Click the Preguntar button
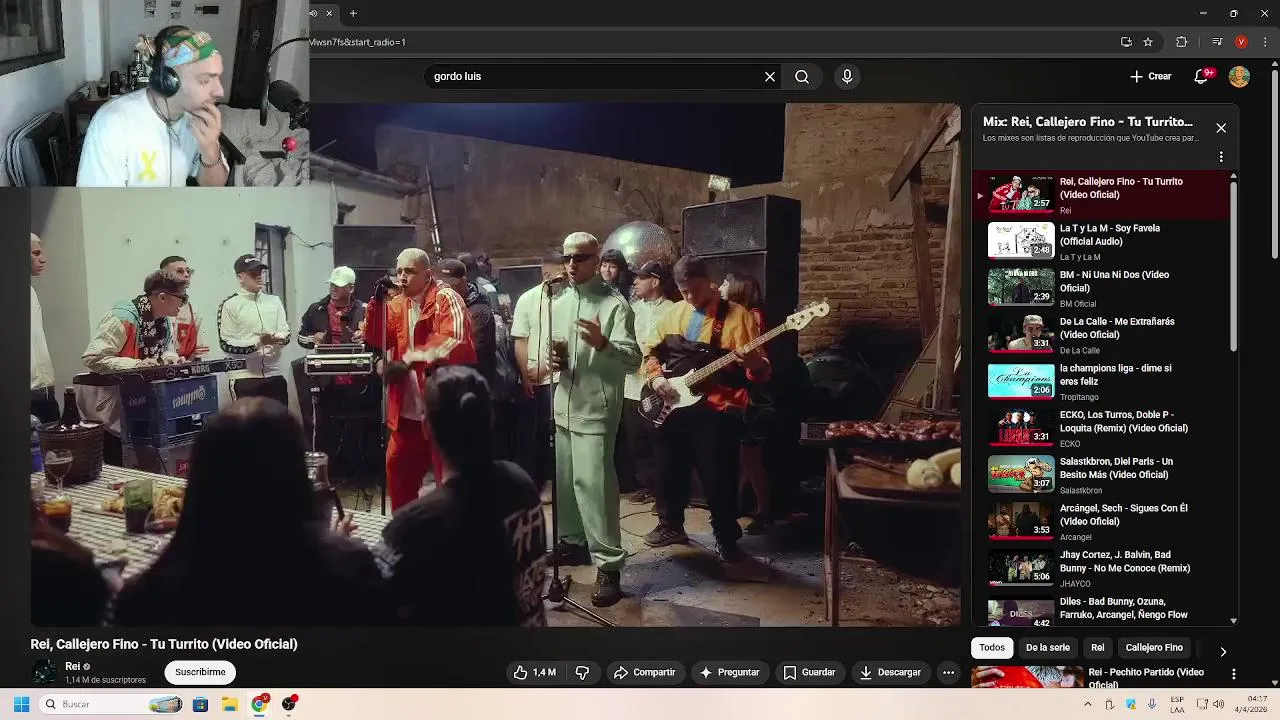Screen dimensions: 1280x720 (x=730, y=673)
